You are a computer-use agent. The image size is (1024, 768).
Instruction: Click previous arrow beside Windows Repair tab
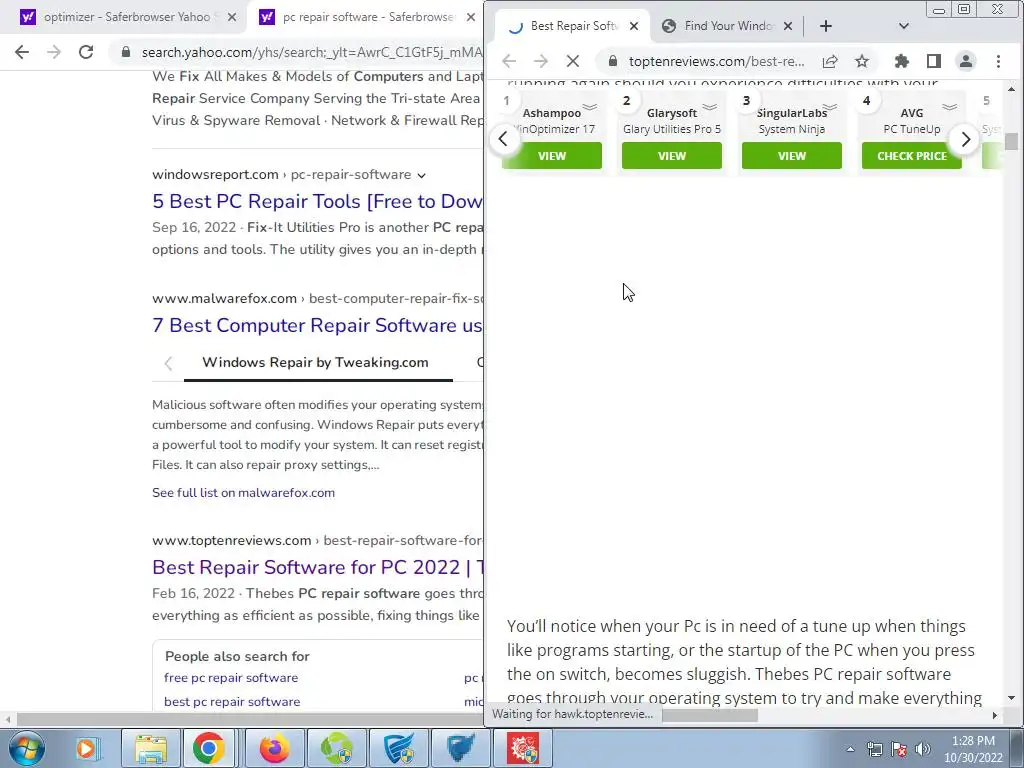pos(168,363)
